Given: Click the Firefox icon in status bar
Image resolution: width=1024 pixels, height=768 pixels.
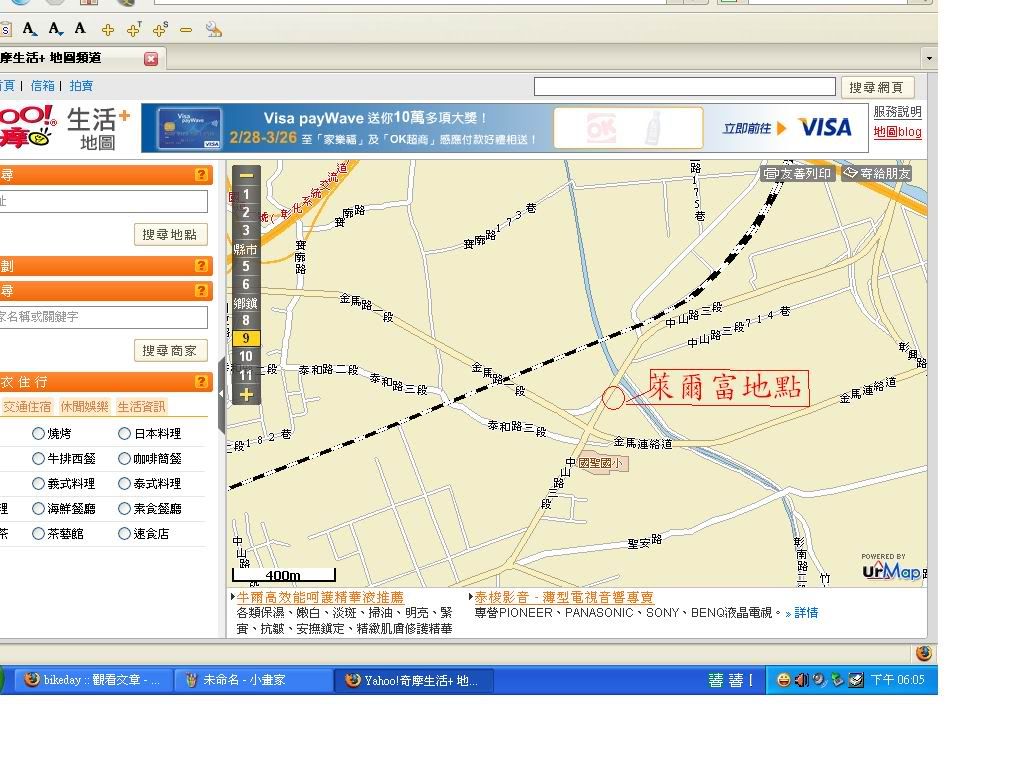Looking at the screenshot, I should (x=924, y=653).
